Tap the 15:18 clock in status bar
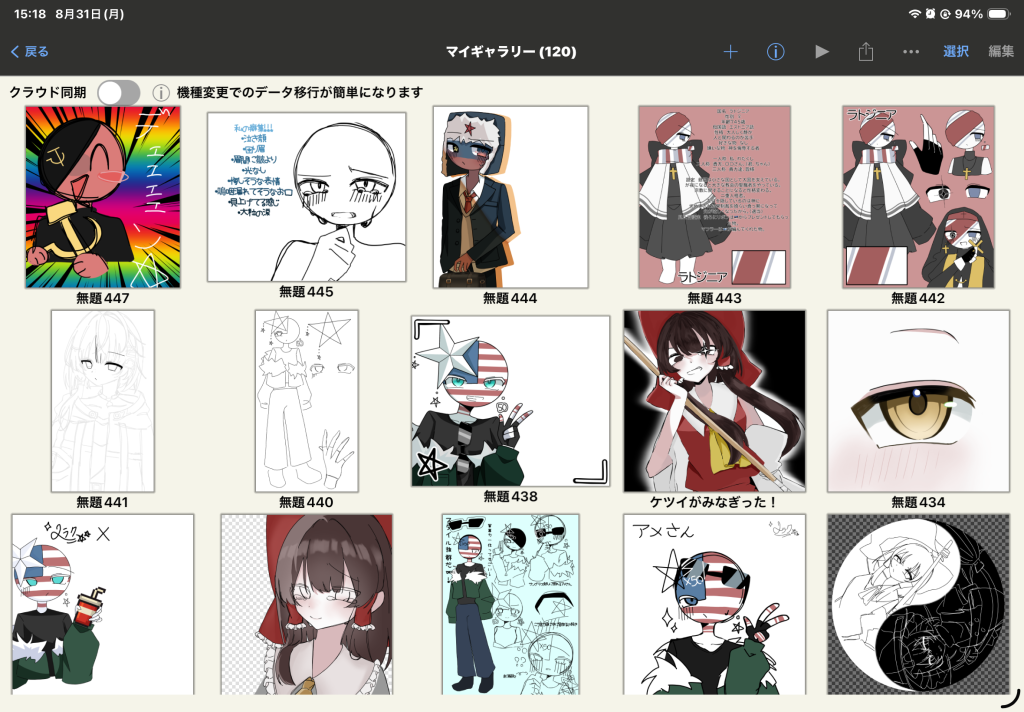 tap(30, 14)
